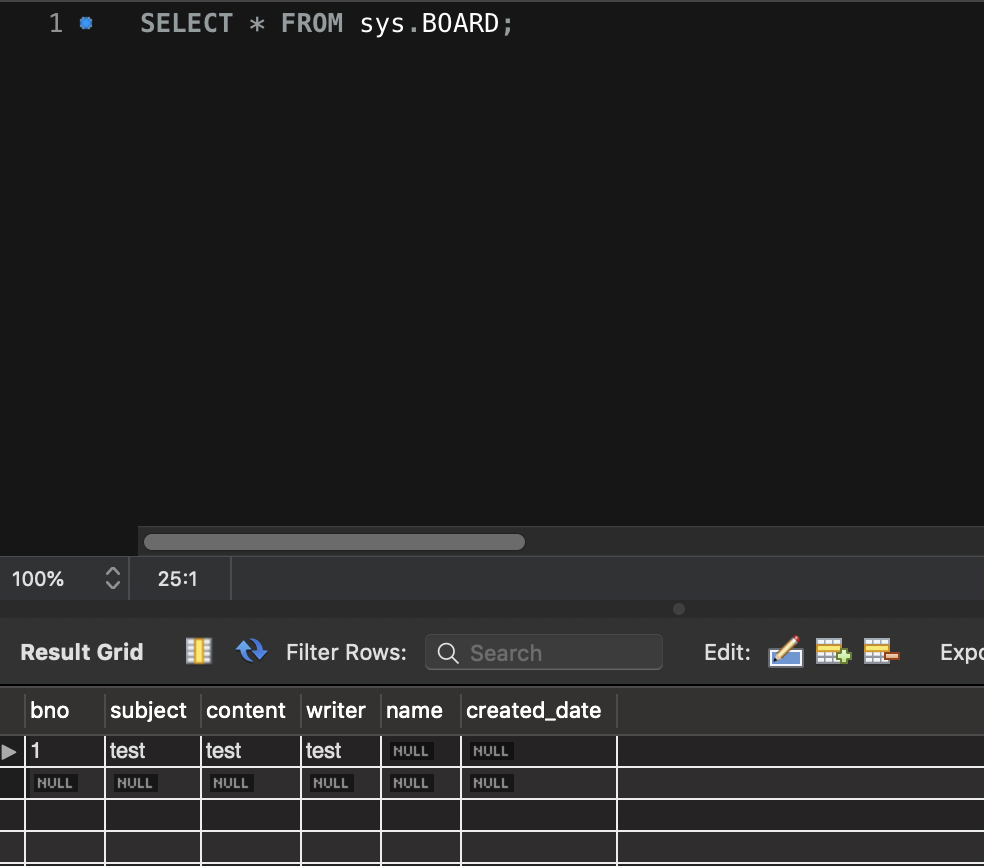984x866 pixels.
Task: Click the Edit label in result toolbar
Action: point(727,653)
